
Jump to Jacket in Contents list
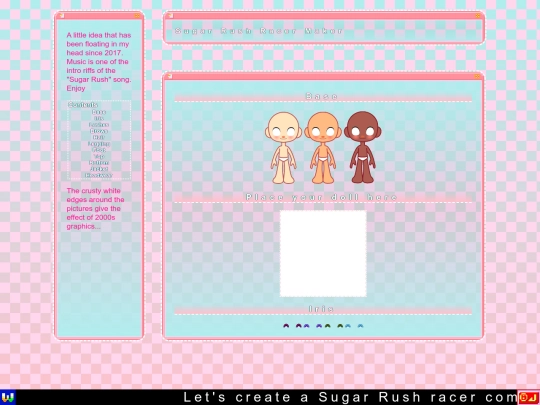(x=99, y=169)
